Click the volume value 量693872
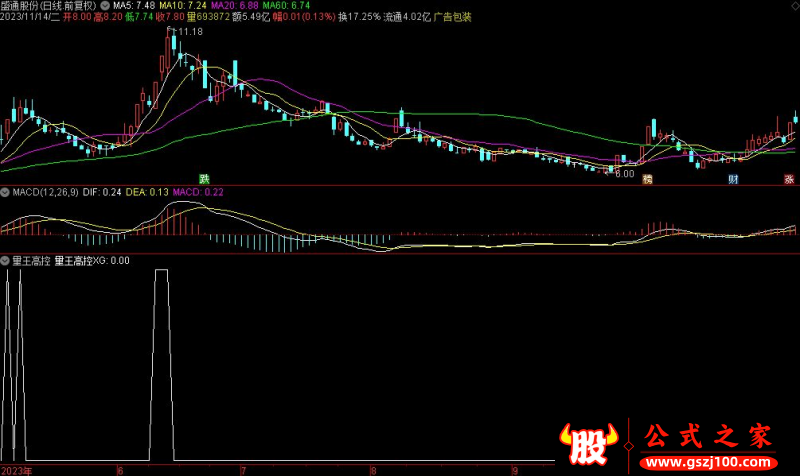The width and height of the screenshot is (800, 476). (x=208, y=17)
